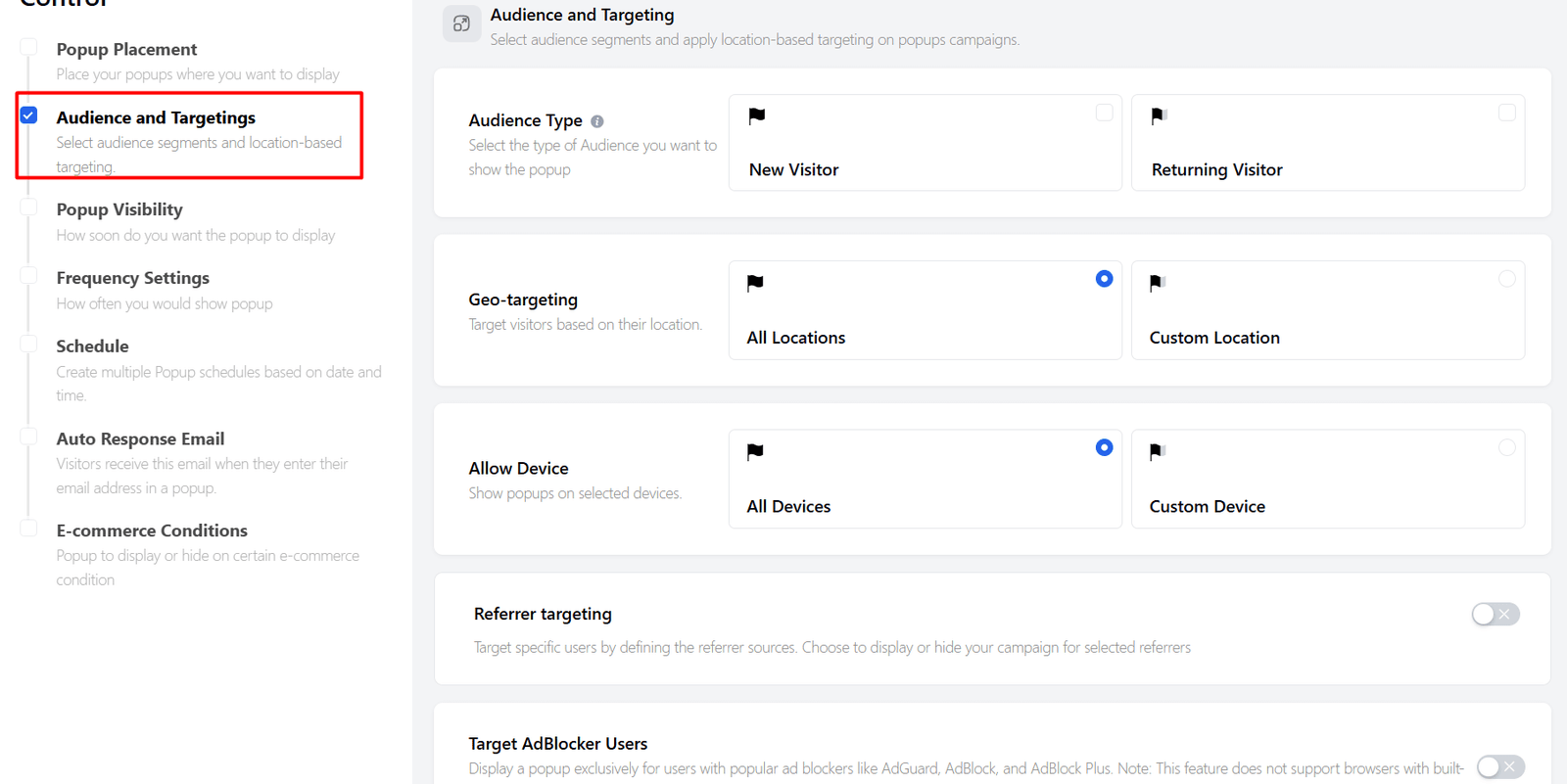Viewport: 1567px width, 784px height.
Task: Go to Frequency Settings step
Action: (132, 278)
